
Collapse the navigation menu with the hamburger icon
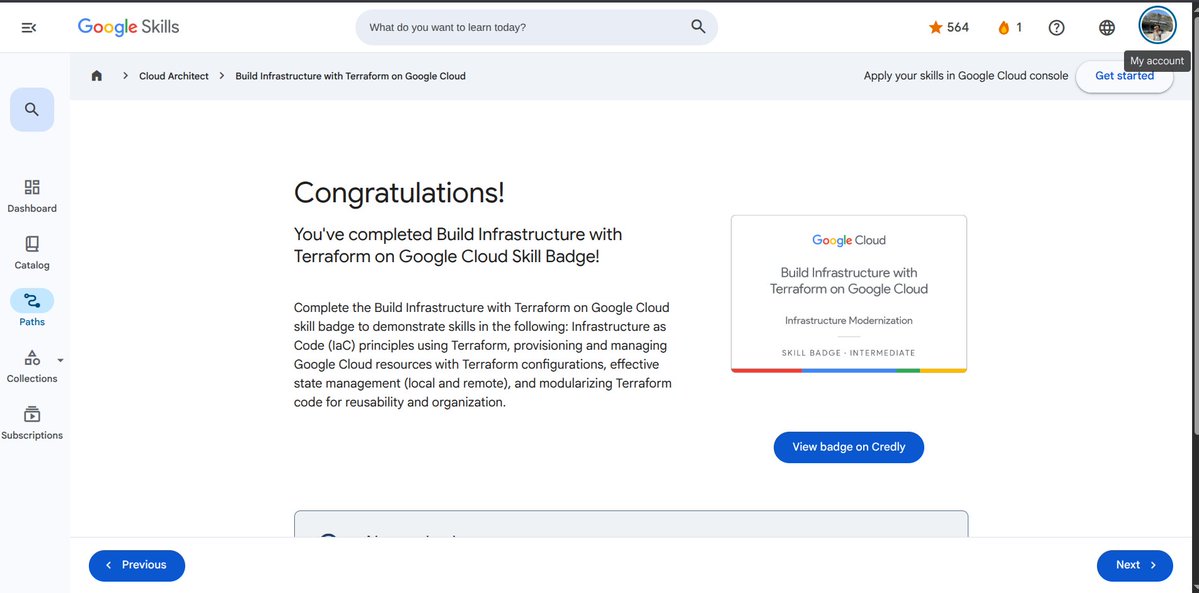(29, 28)
